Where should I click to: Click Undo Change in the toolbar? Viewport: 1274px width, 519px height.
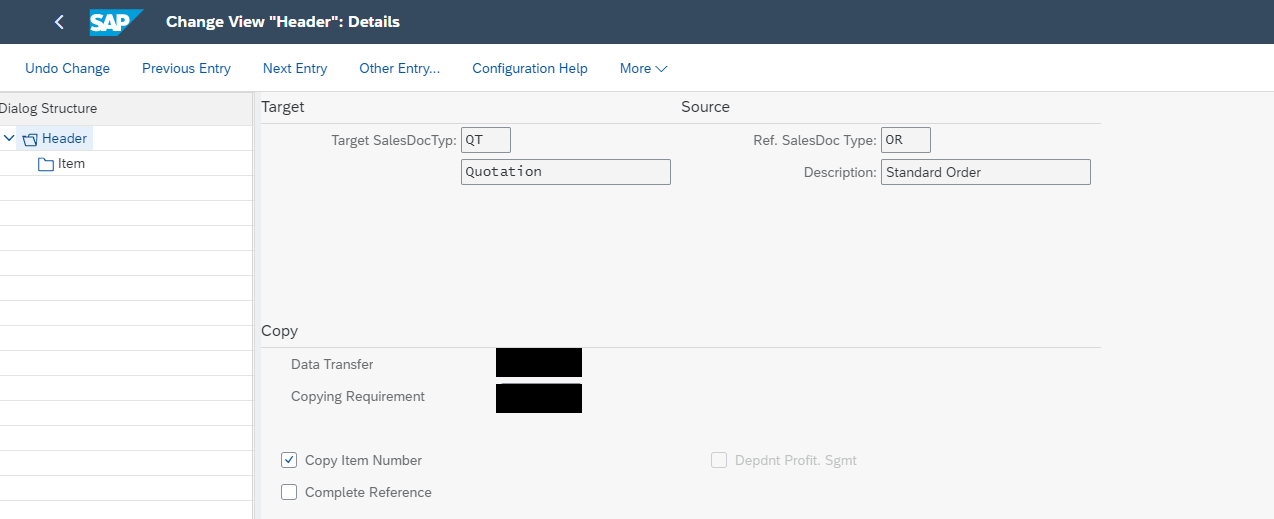click(67, 68)
